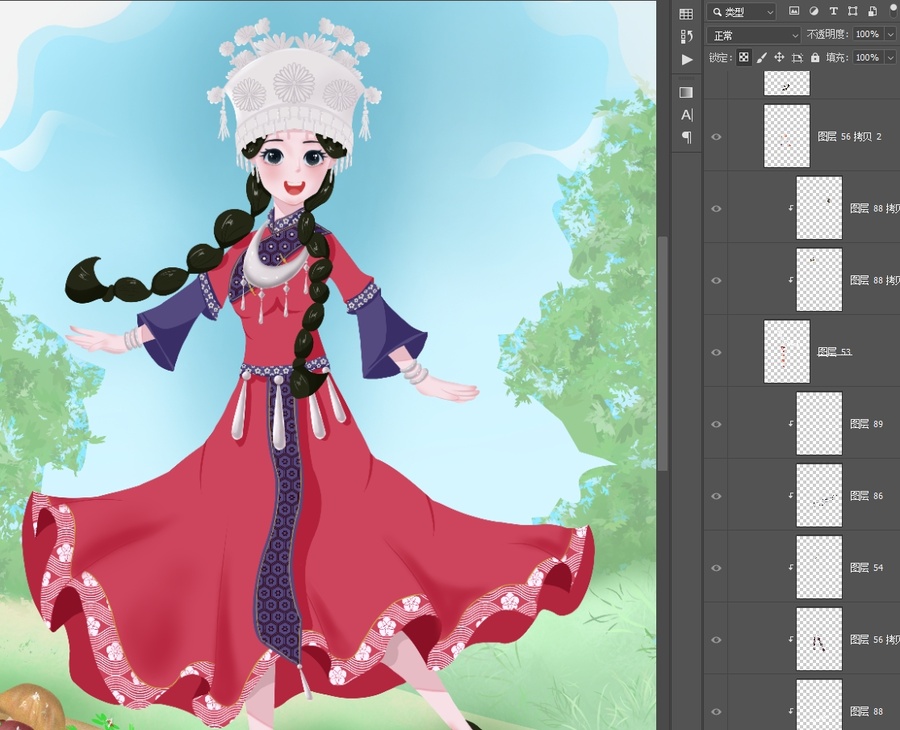Click clipping mask arrow of 图层 54
The width and height of the screenshot is (900, 730).
790,567
